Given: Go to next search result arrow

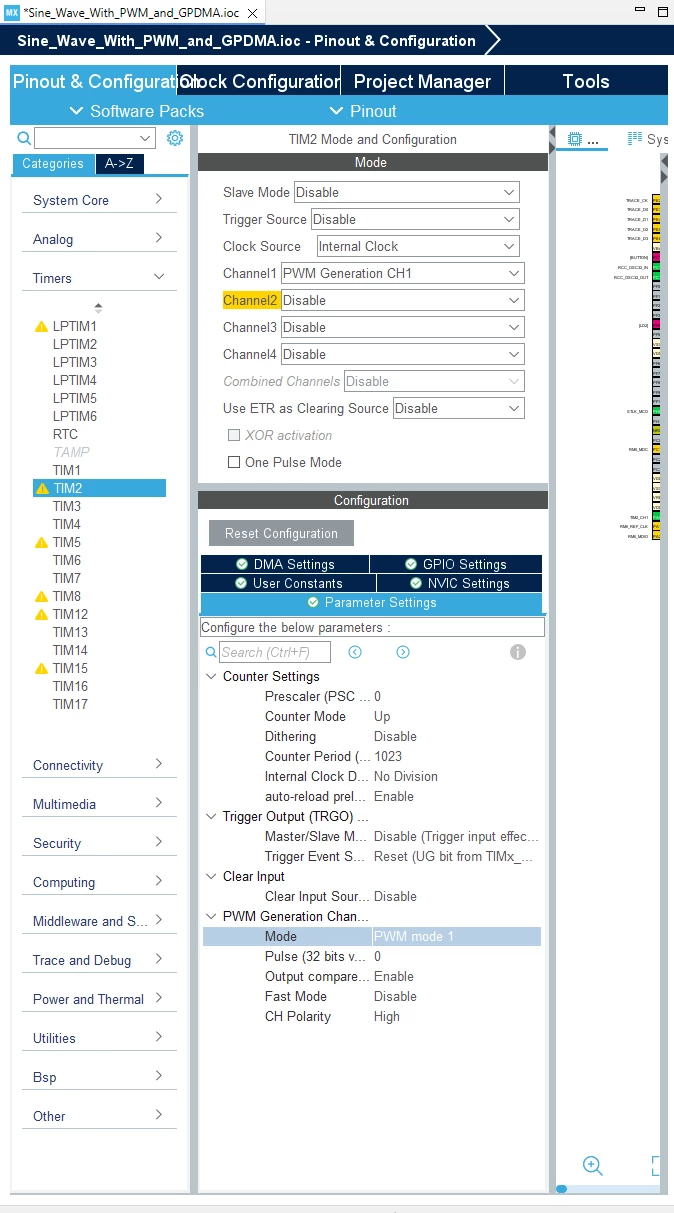Looking at the screenshot, I should 403,652.
